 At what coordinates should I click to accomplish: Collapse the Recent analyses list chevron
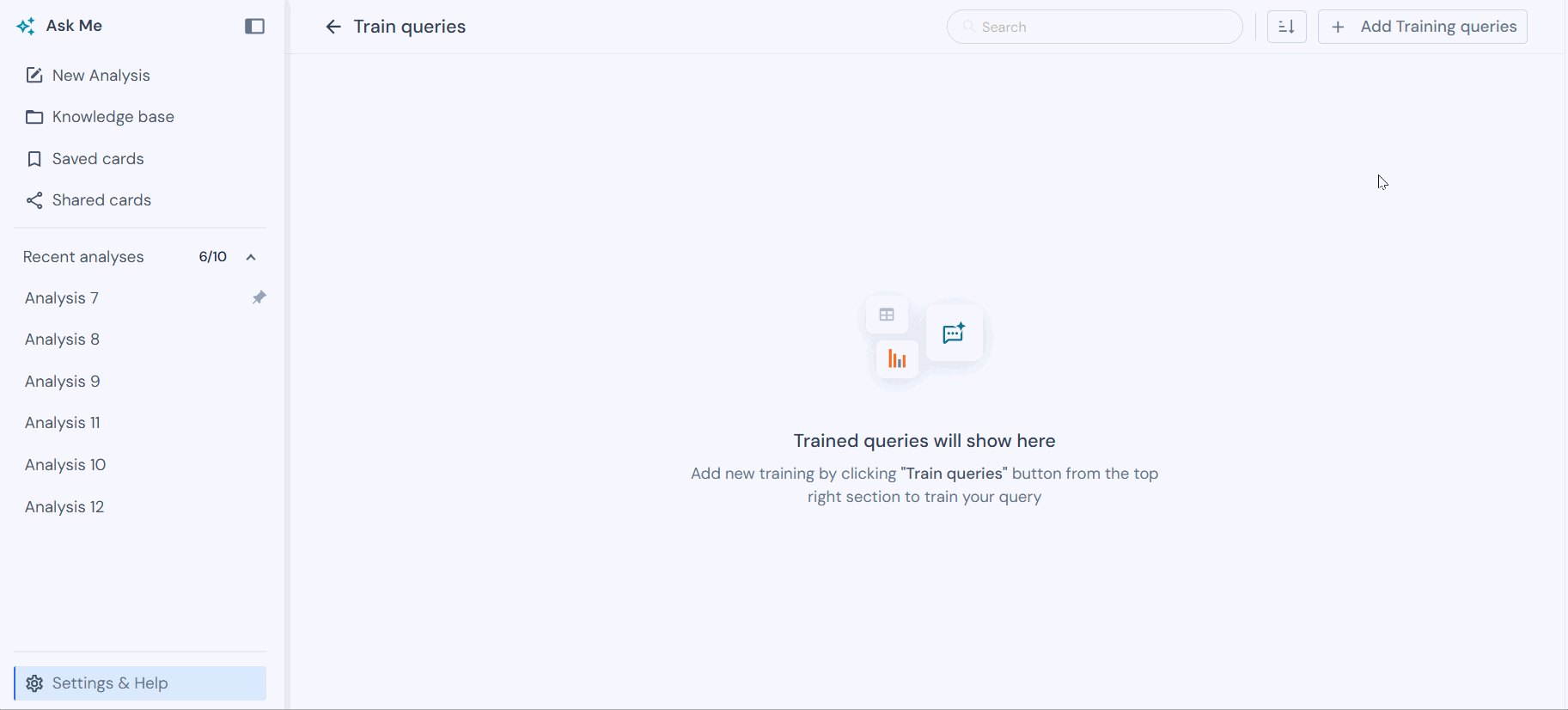(x=251, y=257)
